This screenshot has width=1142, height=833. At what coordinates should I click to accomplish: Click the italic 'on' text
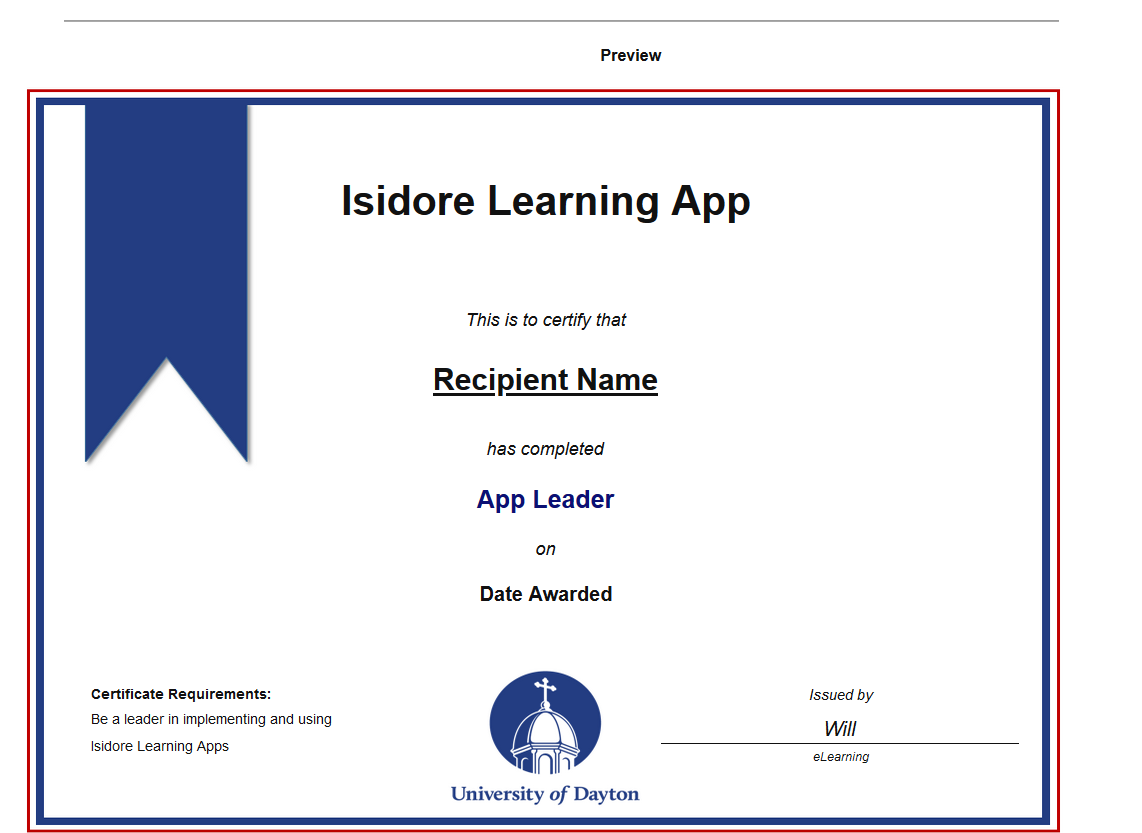click(x=545, y=549)
